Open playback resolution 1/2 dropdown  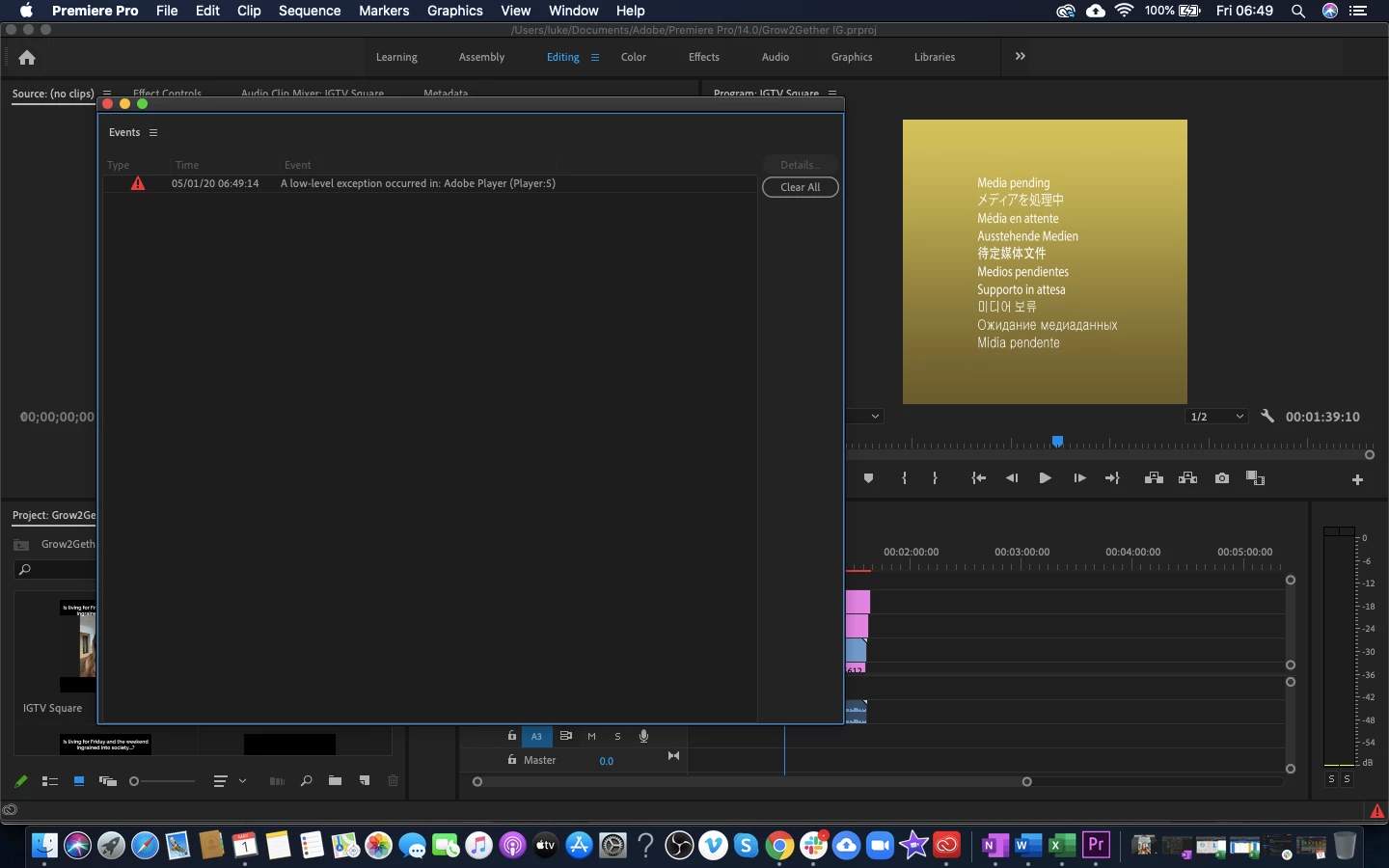(x=1217, y=417)
